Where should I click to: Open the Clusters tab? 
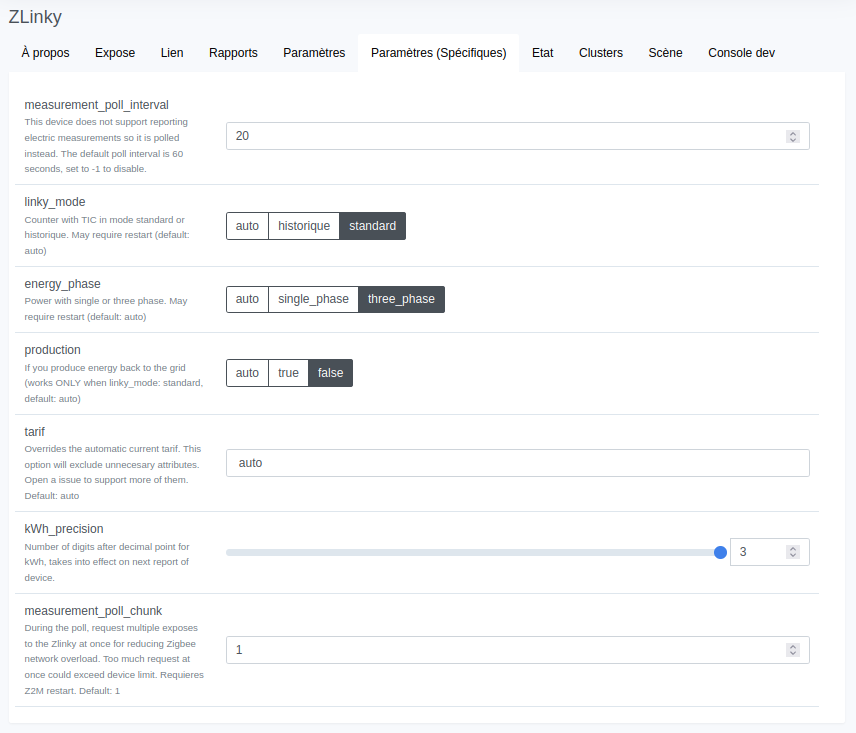coord(600,52)
